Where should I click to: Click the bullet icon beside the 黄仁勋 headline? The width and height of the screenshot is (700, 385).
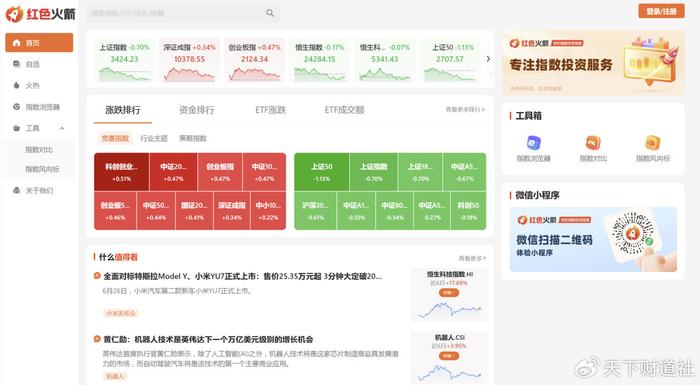tap(97, 339)
